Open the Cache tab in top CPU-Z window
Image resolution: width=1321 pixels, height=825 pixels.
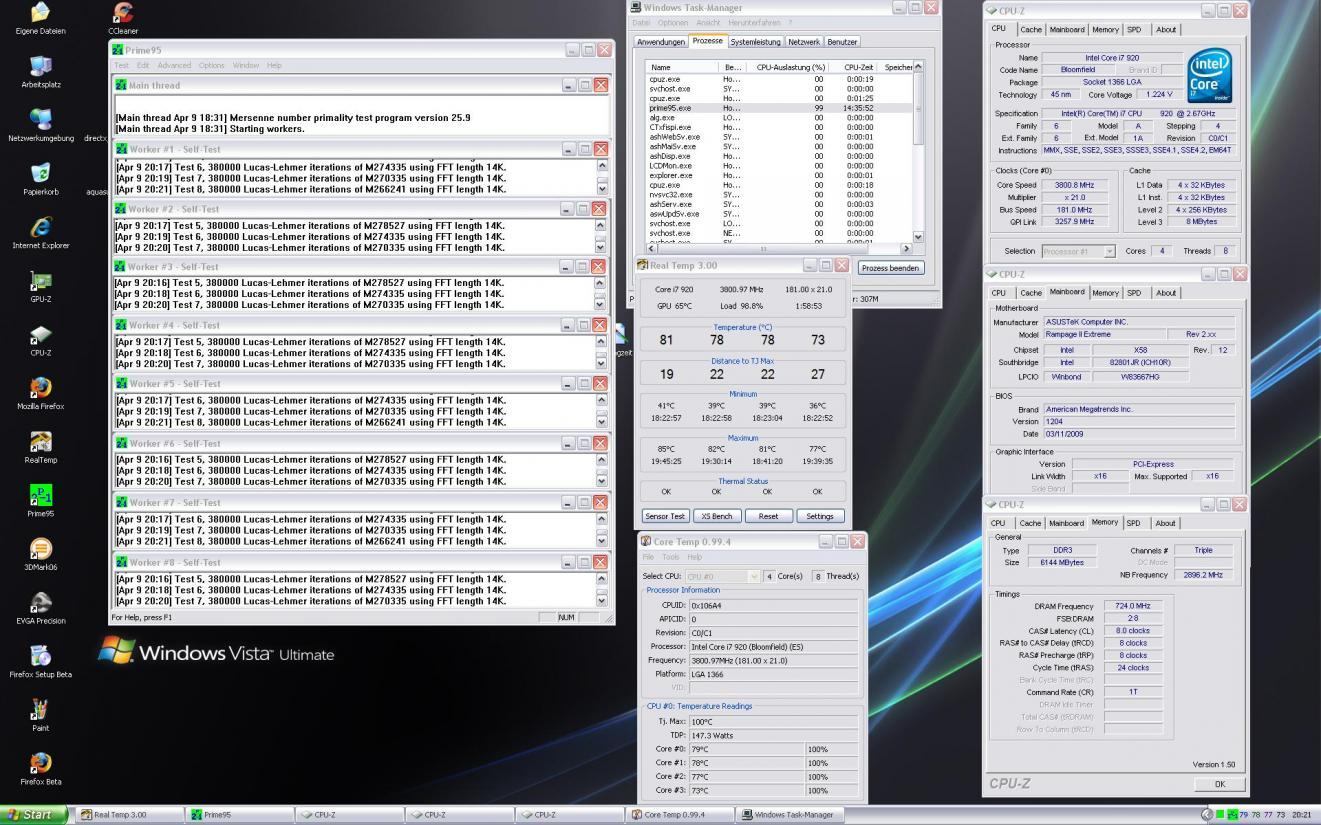click(1031, 30)
